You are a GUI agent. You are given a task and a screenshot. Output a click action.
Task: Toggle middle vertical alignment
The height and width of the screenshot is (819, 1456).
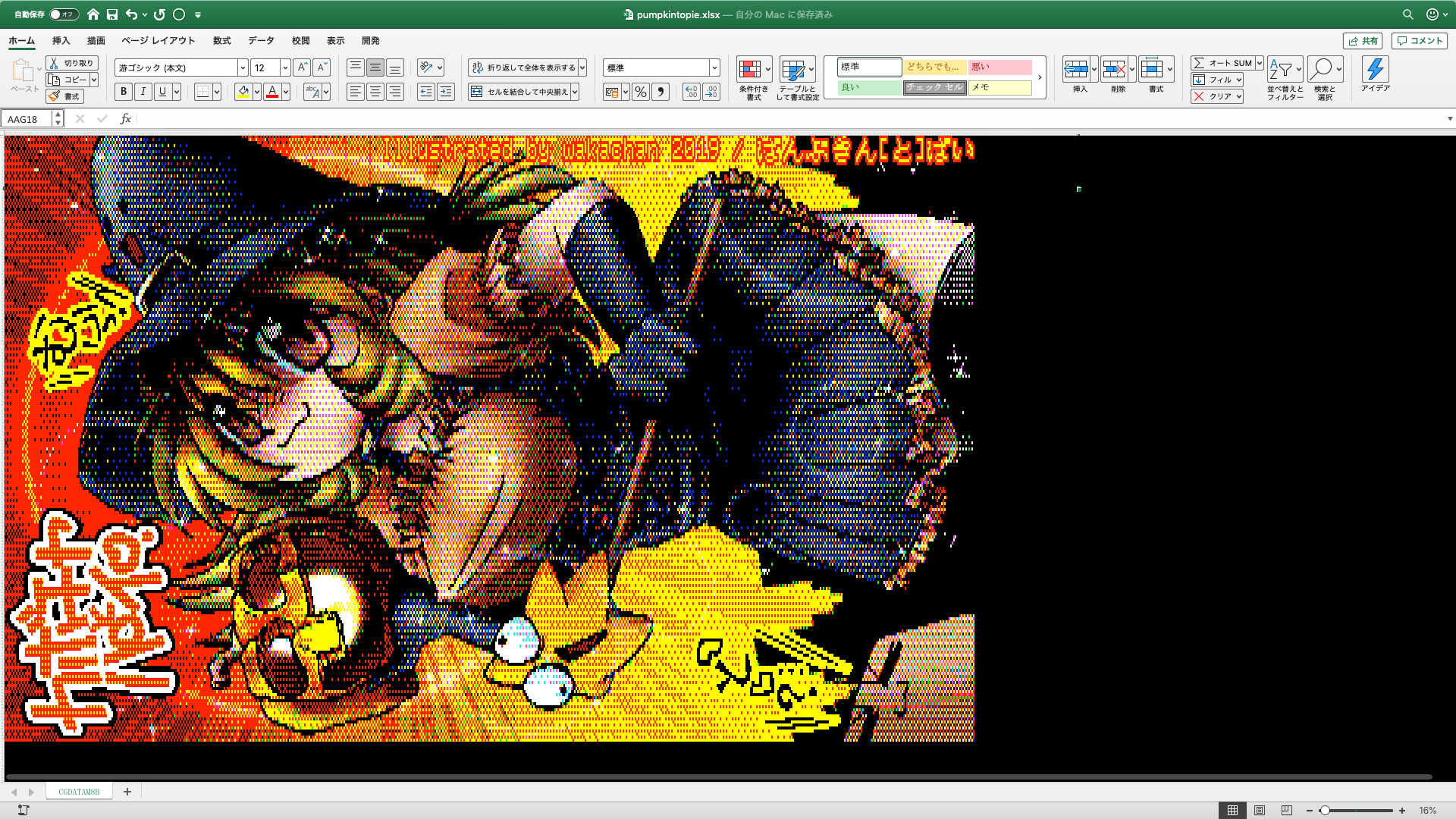[375, 67]
